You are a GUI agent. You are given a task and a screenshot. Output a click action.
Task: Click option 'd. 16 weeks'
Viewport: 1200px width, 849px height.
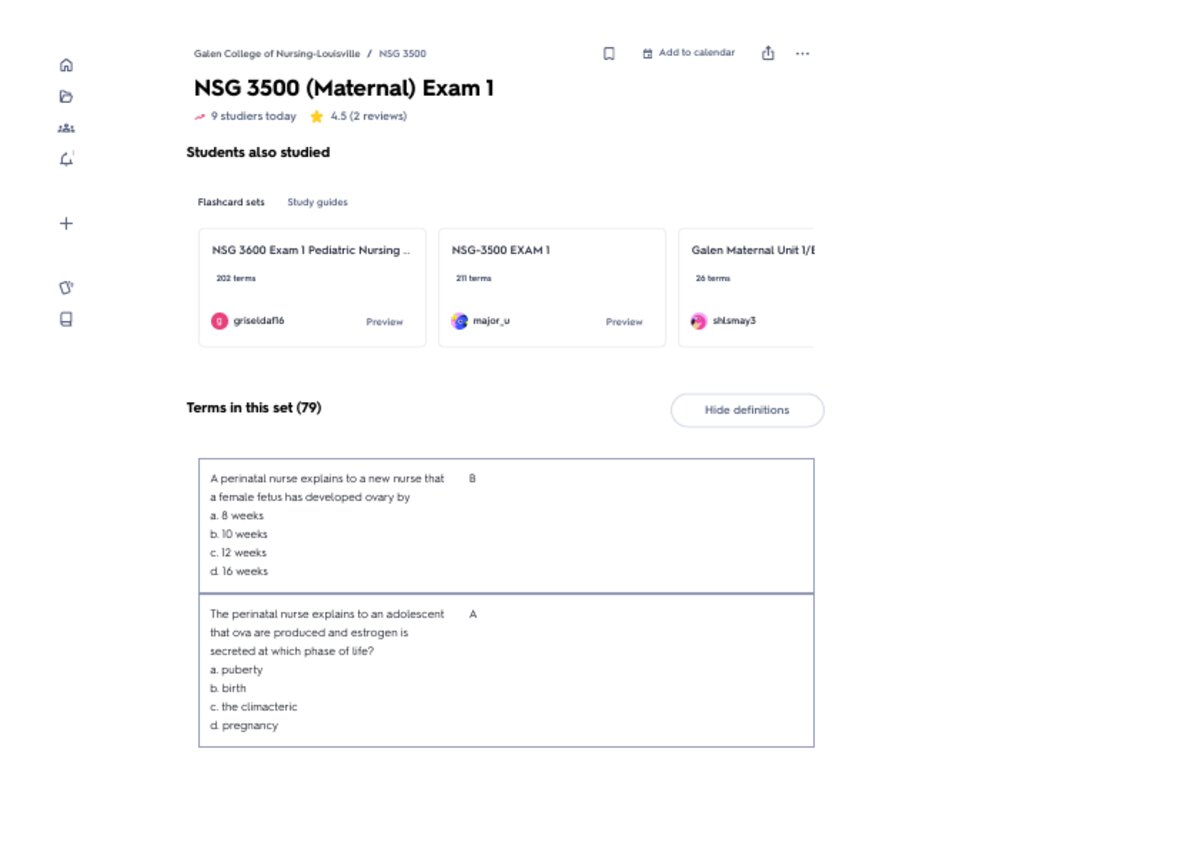[x=239, y=571]
